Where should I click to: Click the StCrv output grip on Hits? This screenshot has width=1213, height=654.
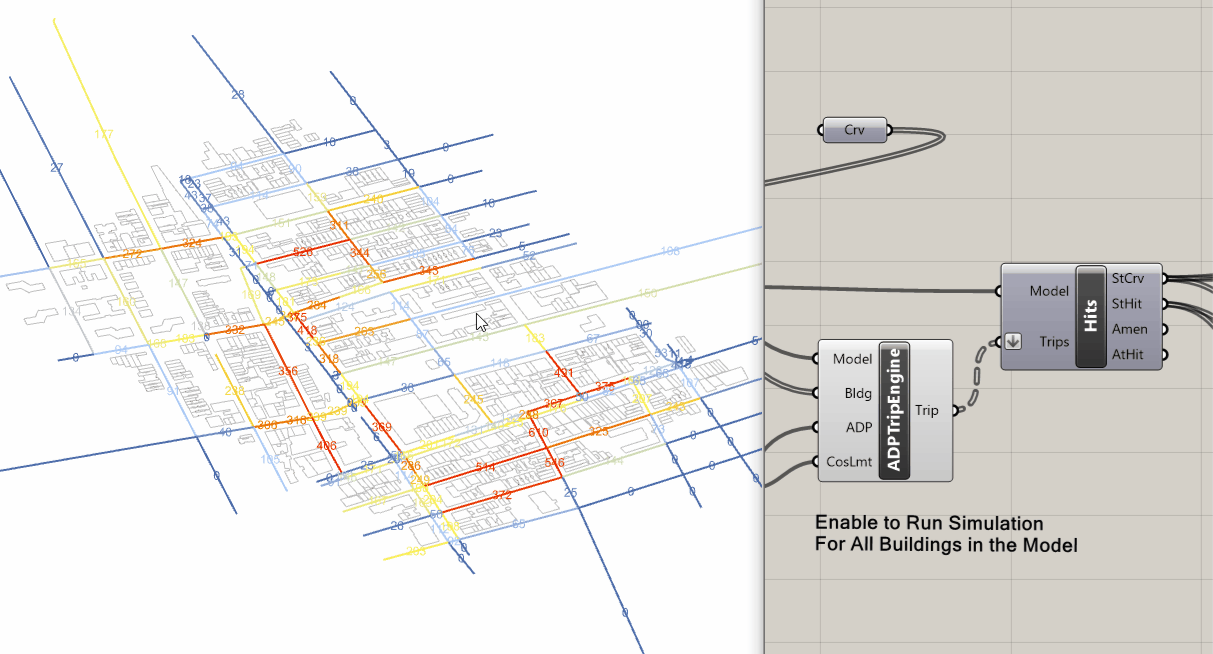click(1165, 278)
